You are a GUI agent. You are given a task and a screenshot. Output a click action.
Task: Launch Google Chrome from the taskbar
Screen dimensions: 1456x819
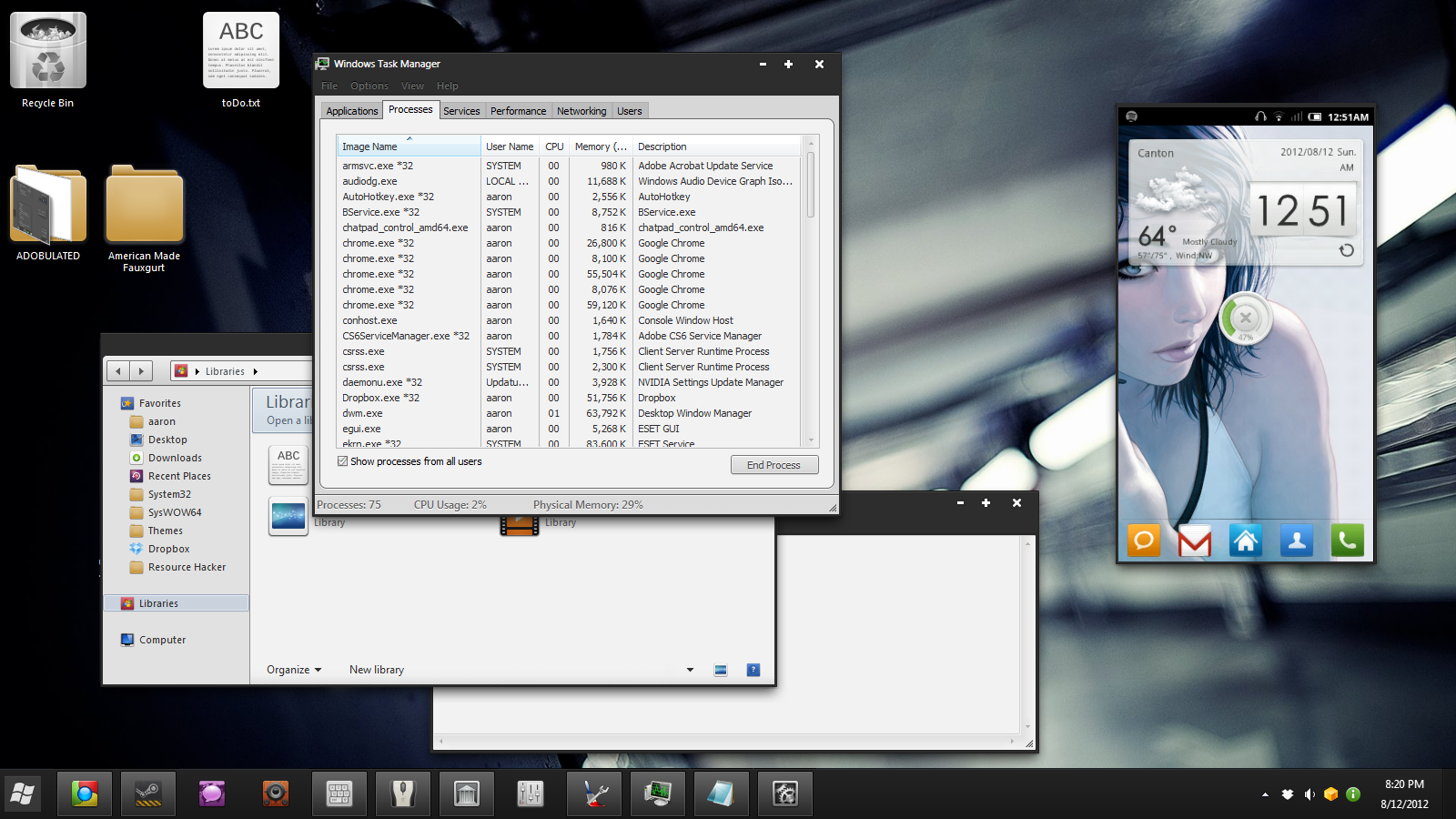tap(85, 794)
